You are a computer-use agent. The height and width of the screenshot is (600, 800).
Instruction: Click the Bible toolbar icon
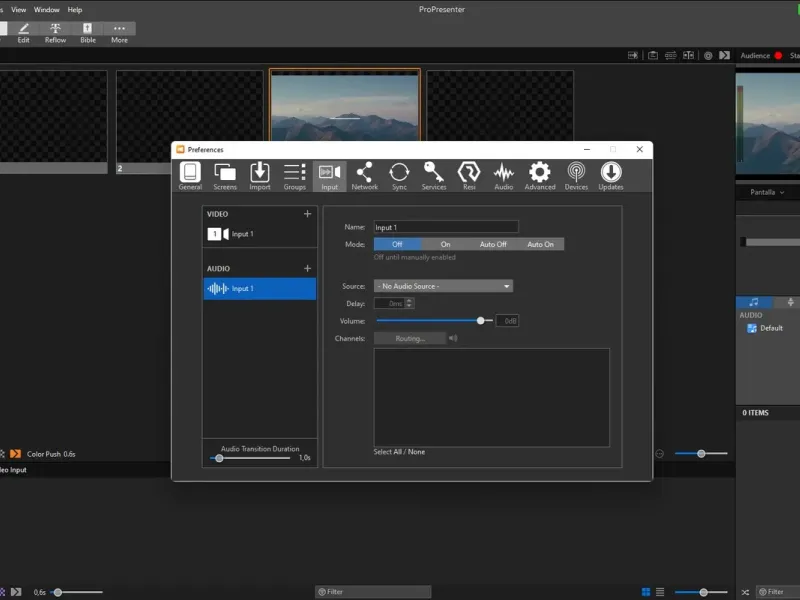point(88,33)
